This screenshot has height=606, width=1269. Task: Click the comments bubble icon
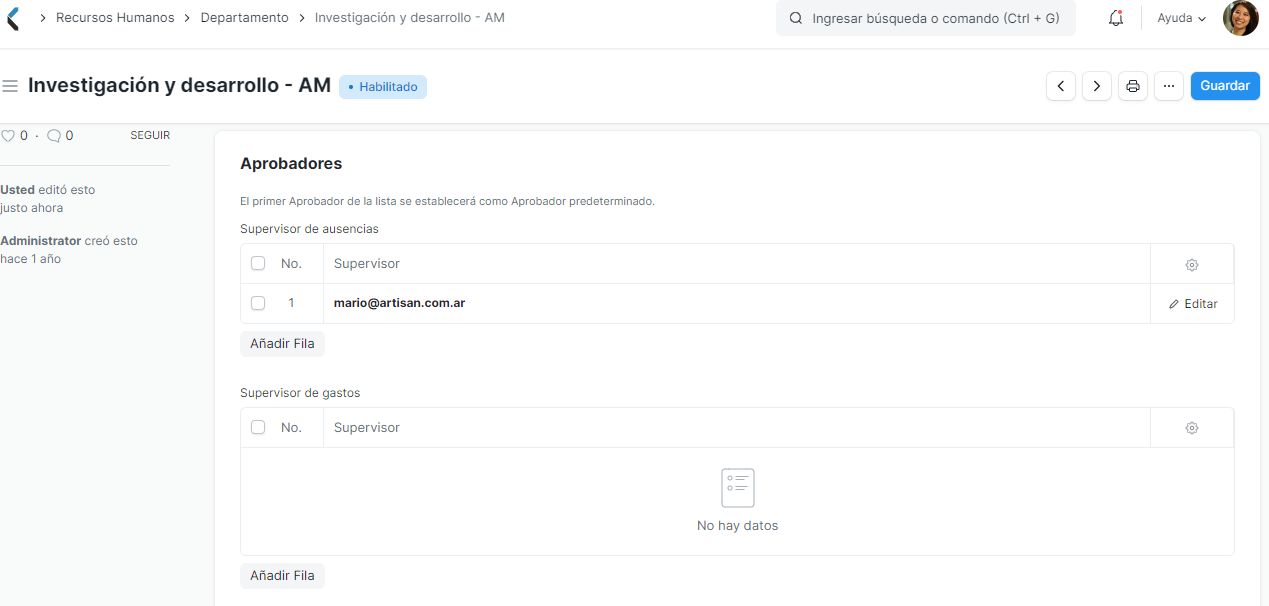[54, 135]
